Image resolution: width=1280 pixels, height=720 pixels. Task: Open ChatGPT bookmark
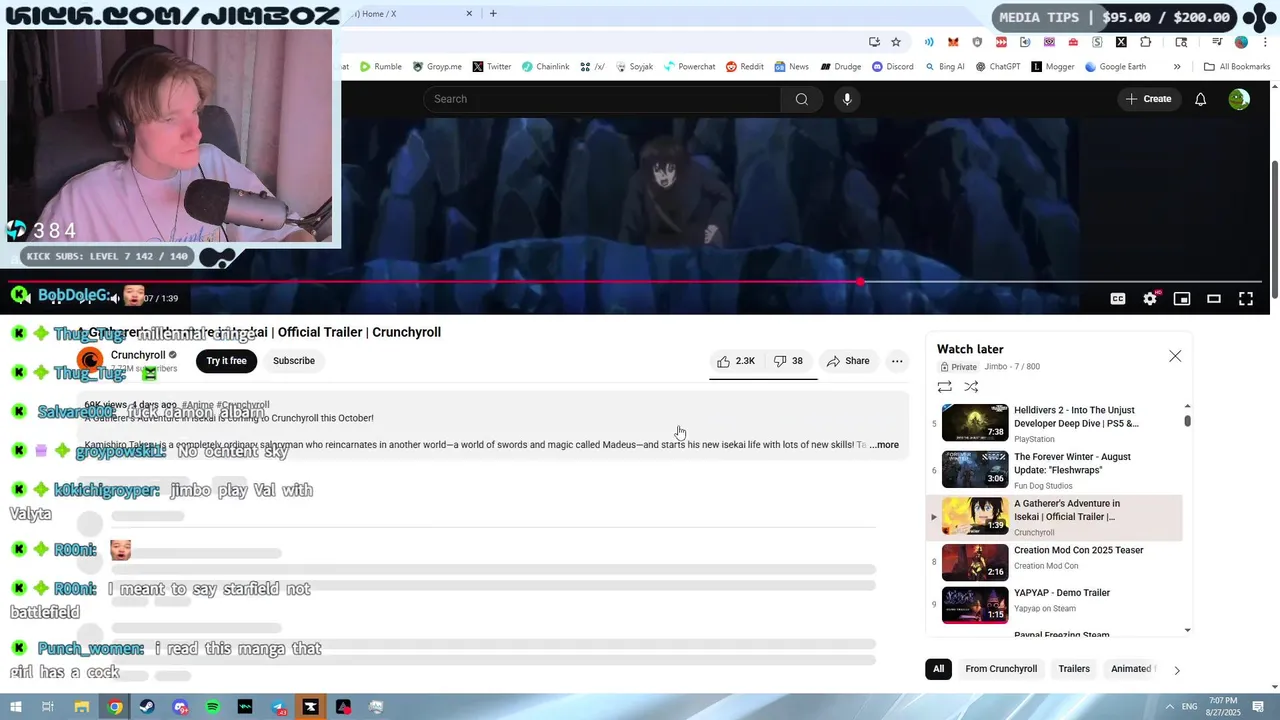tap(997, 67)
